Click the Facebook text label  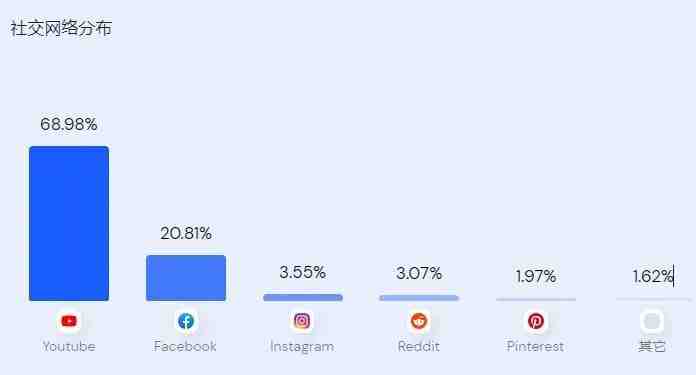[x=185, y=346]
